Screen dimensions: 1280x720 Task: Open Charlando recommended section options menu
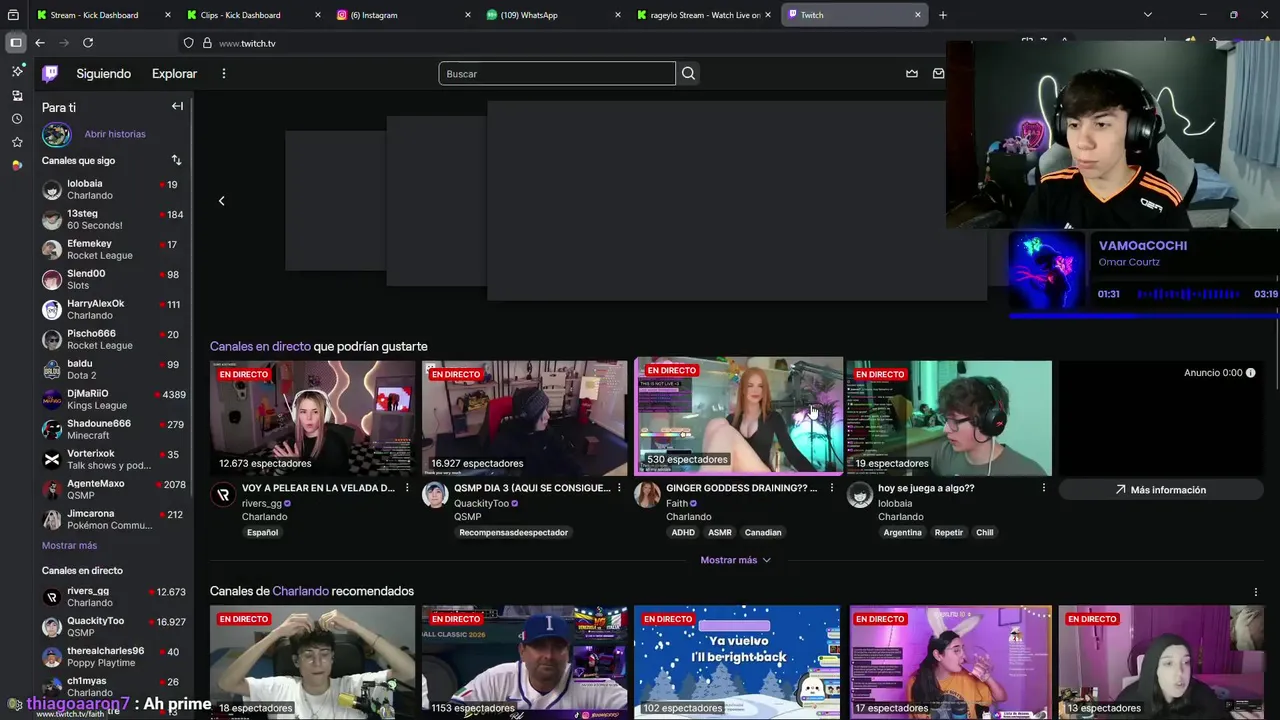(1256, 592)
